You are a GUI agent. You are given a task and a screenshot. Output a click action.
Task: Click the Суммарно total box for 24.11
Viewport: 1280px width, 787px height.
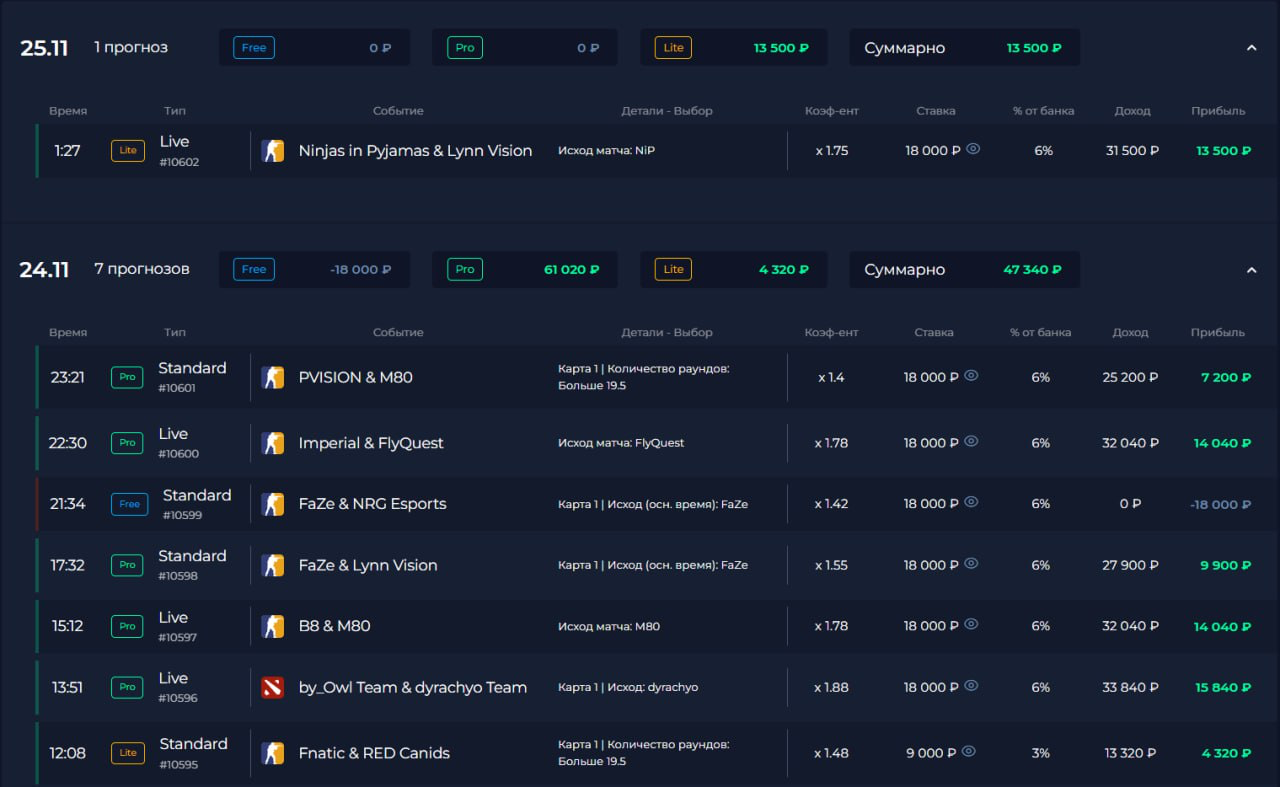pyautogui.click(x=963, y=269)
